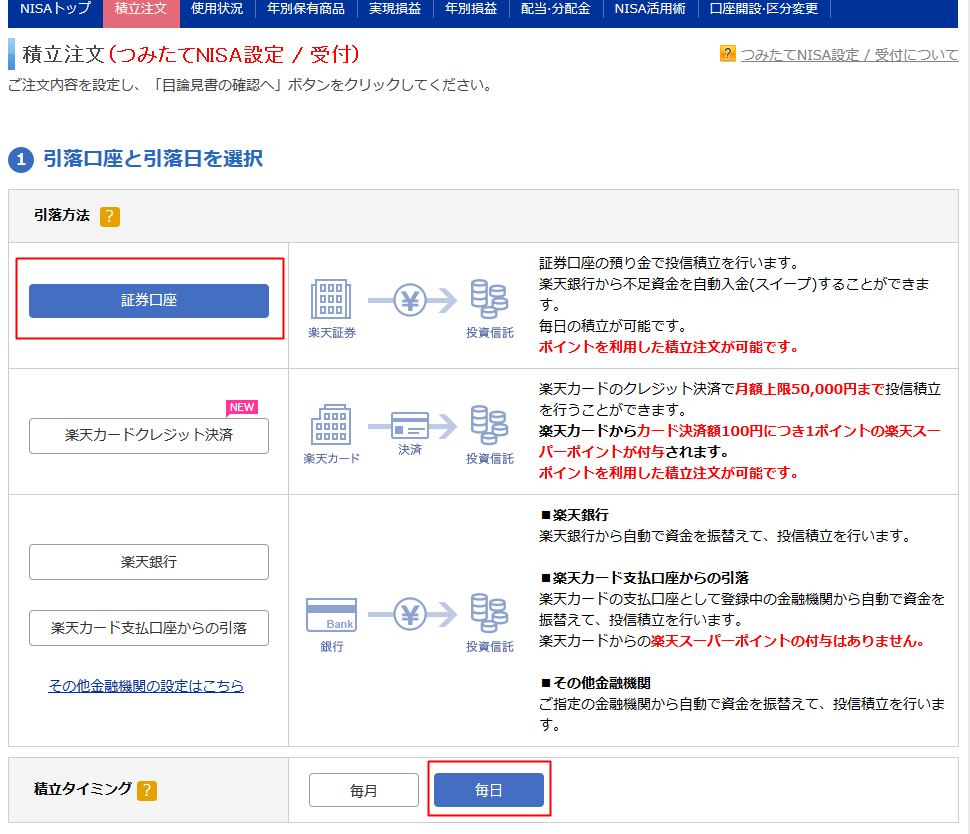Click help icon beside つみたてNISA設定 link
970x834 pixels.
pyautogui.click(x=728, y=54)
